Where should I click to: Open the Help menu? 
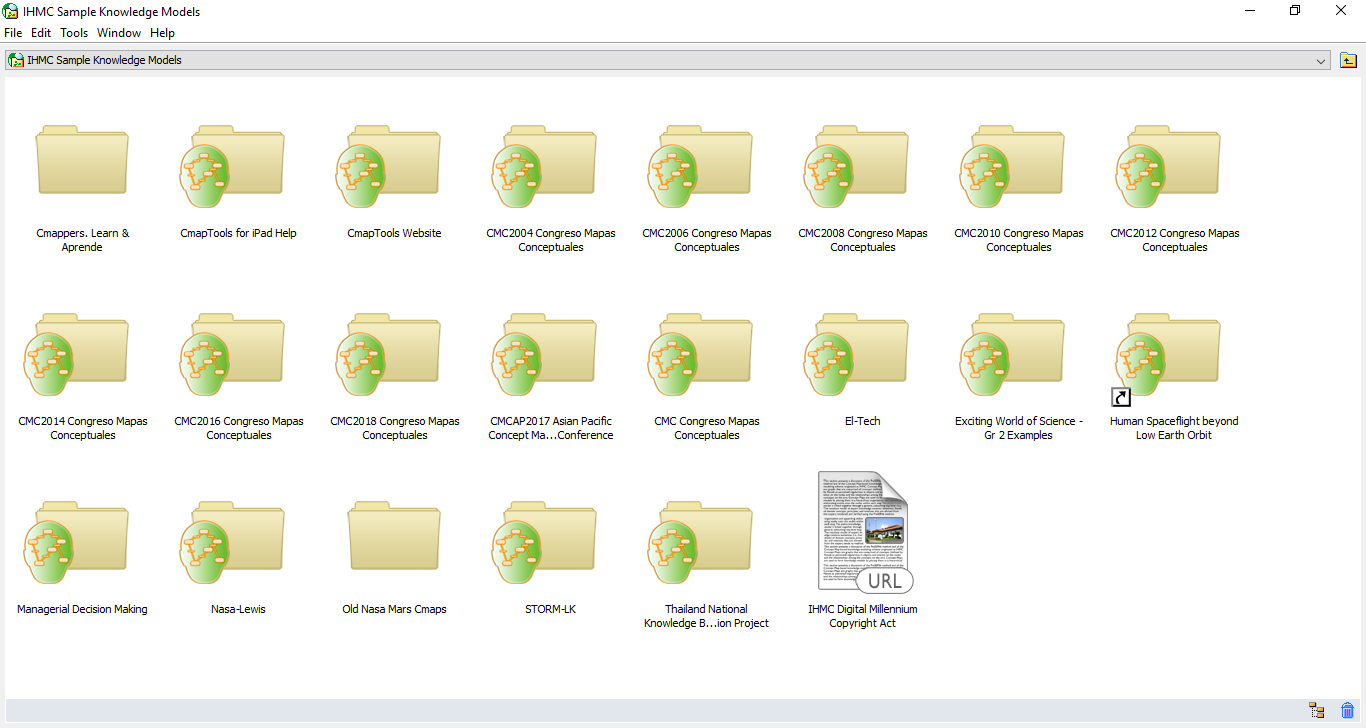[162, 33]
